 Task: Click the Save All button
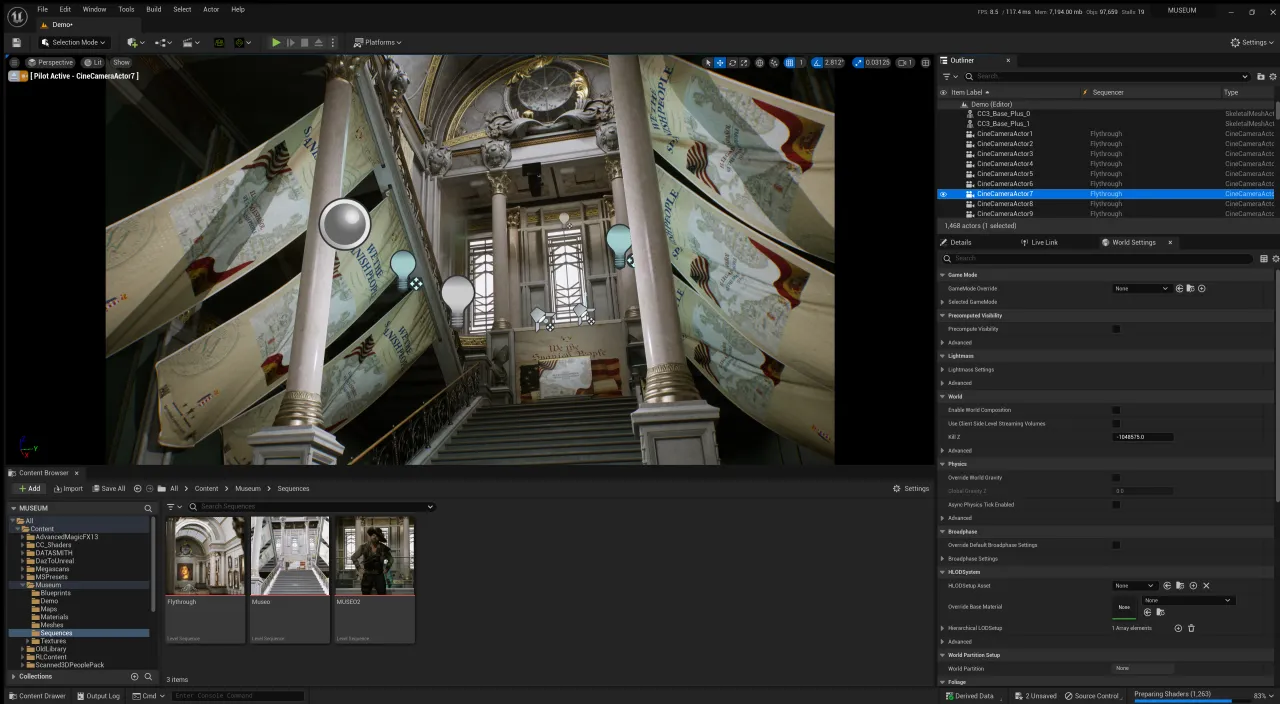(109, 488)
